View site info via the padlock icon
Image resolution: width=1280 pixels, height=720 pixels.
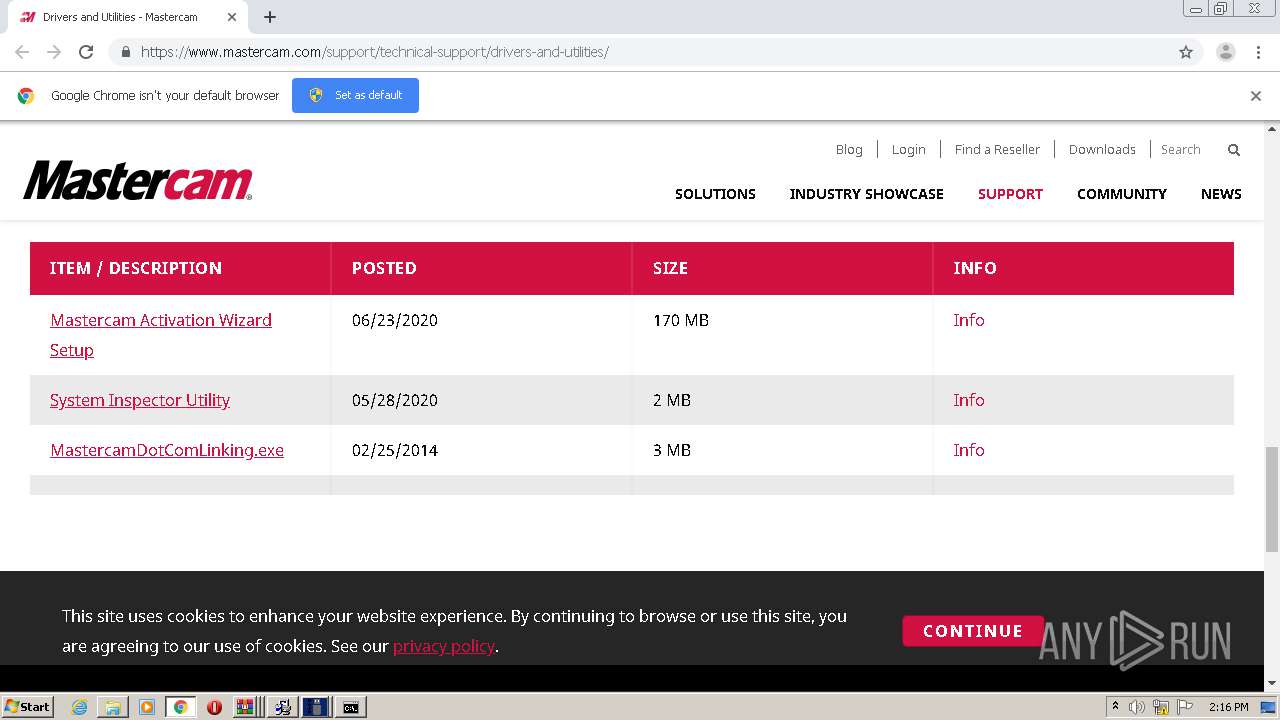[x=125, y=52]
